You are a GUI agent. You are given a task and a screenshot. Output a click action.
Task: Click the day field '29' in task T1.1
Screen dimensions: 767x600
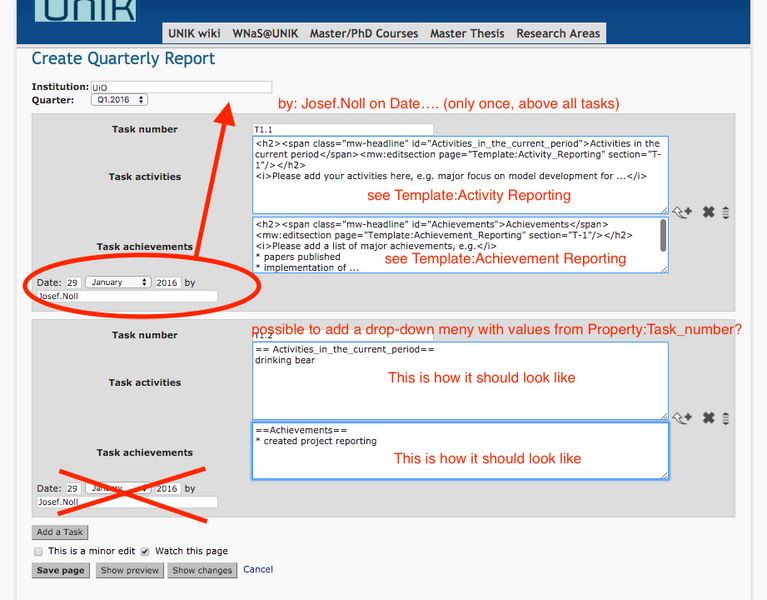click(72, 283)
